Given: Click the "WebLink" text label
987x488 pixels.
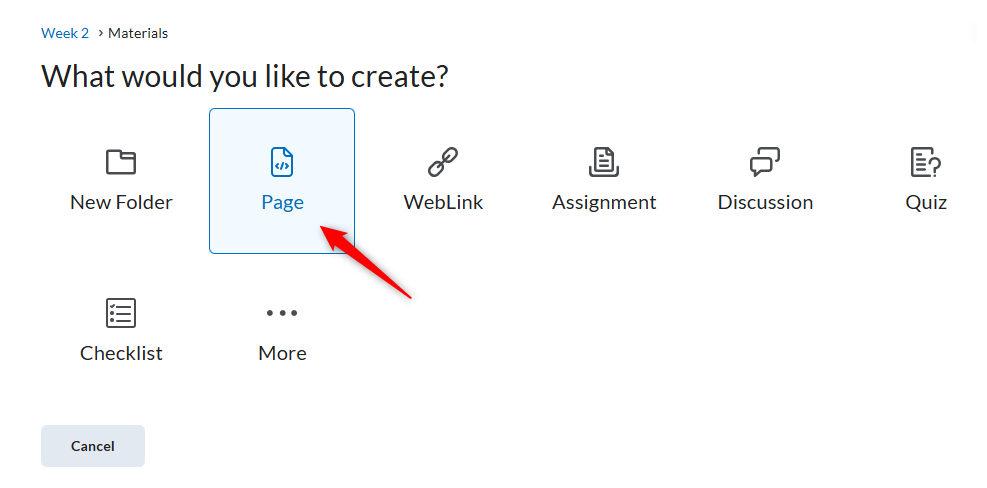Looking at the screenshot, I should point(443,202).
